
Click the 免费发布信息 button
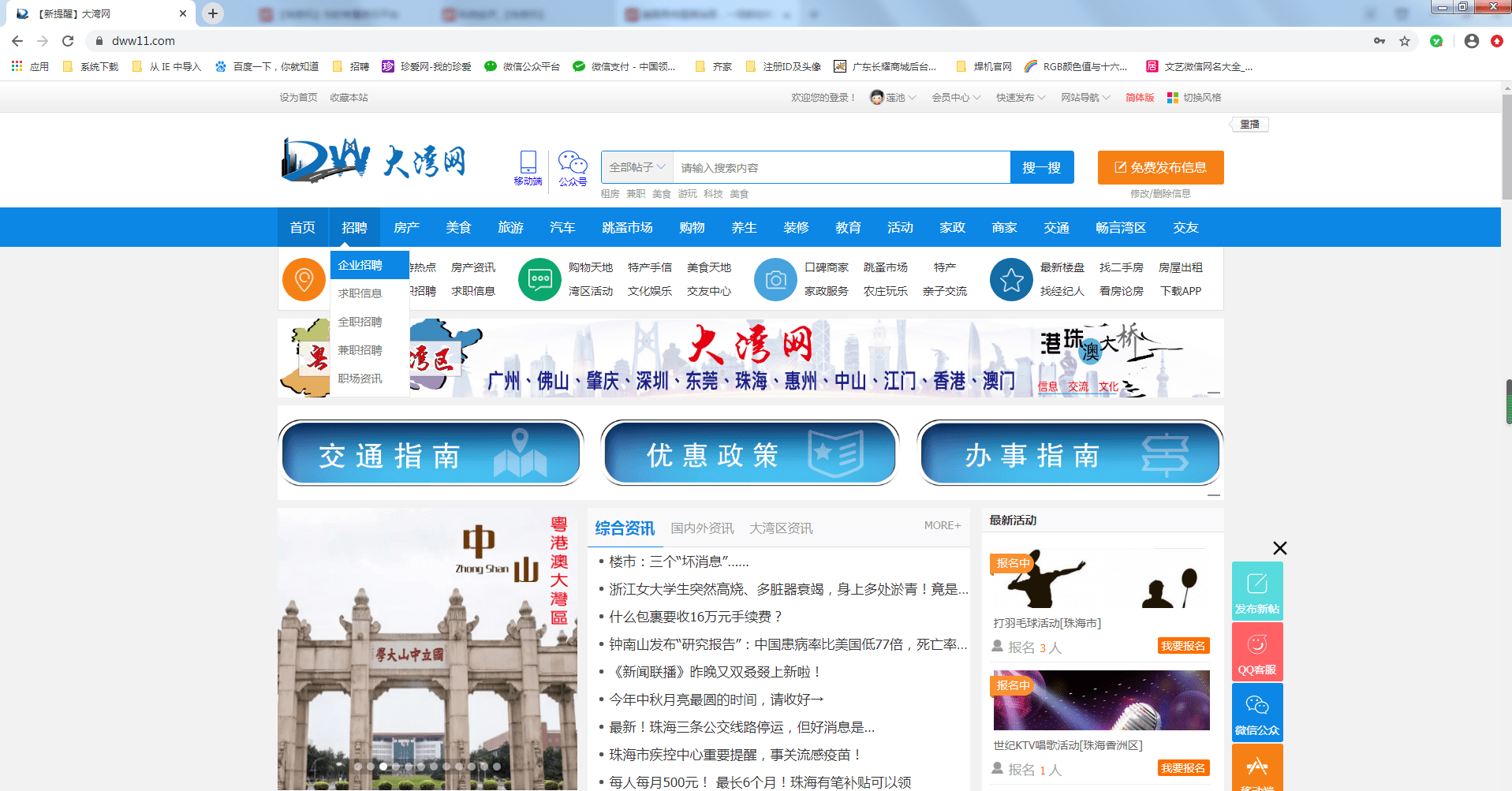pyautogui.click(x=1159, y=167)
